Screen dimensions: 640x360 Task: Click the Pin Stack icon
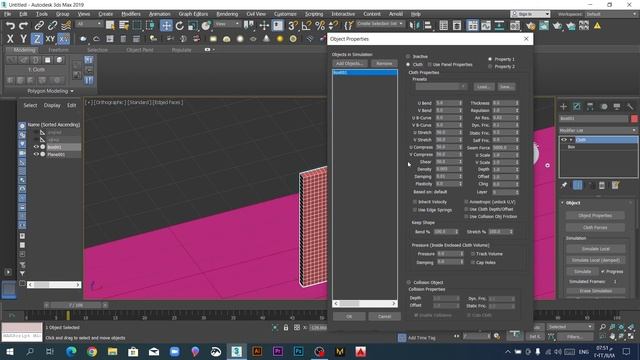click(x=564, y=185)
